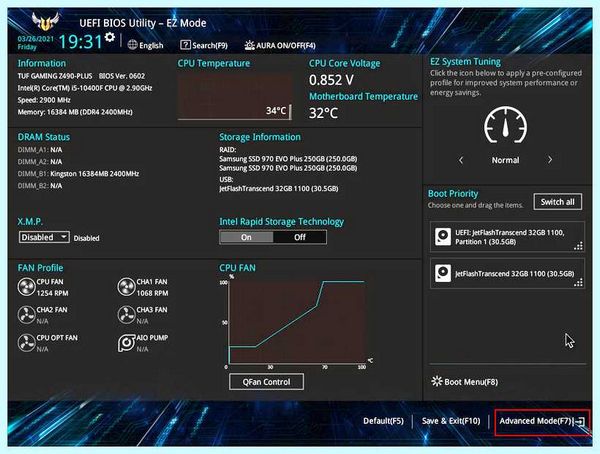The image size is (600, 454).
Task: Click the Memory: 16384 MB text
Action: (75, 112)
